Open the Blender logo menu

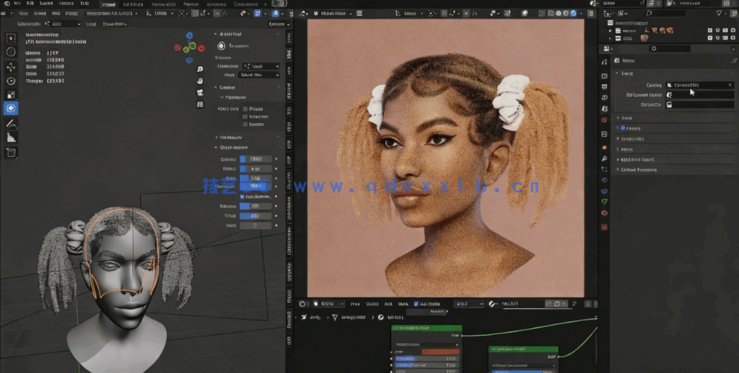click(x=7, y=4)
